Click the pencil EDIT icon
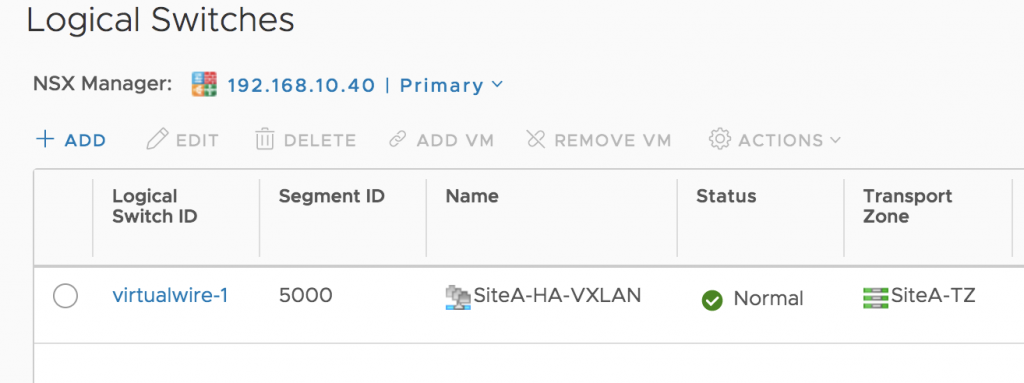Screen dimensions: 1024x383 click(157, 139)
